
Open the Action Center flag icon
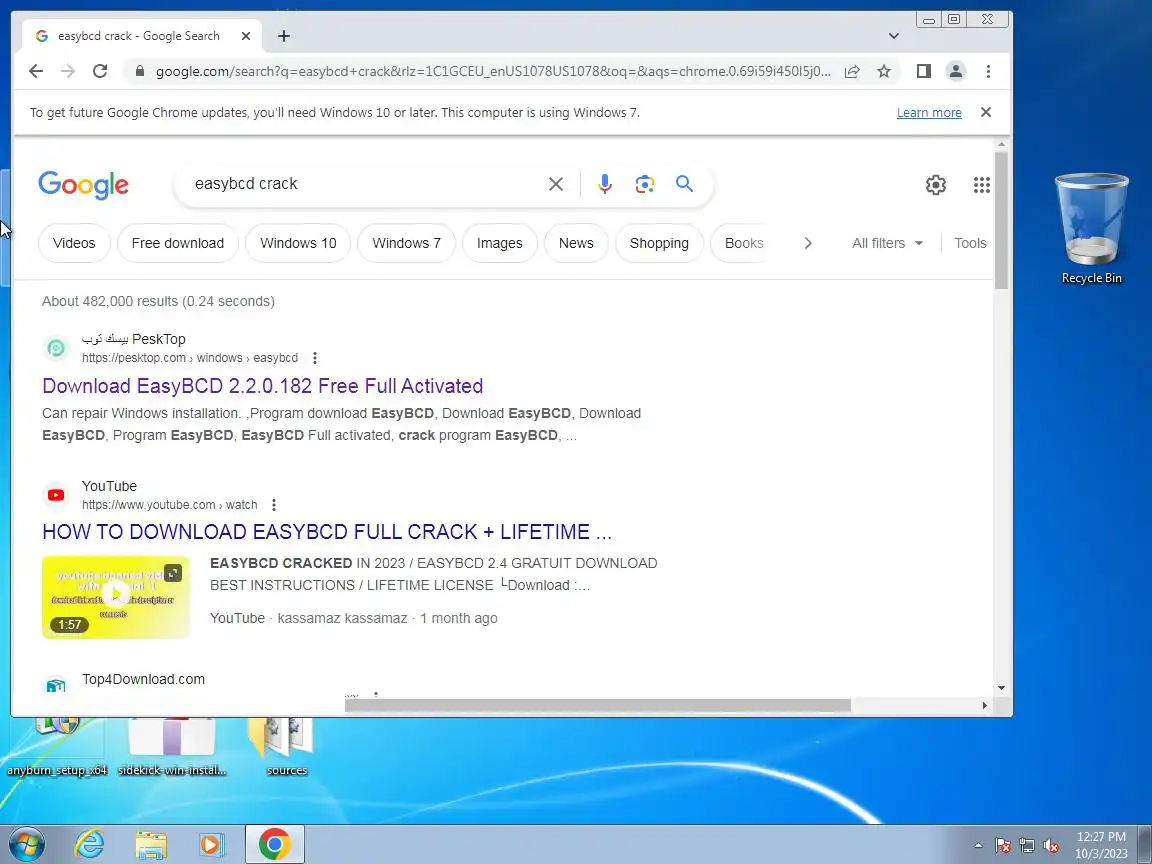1003,846
